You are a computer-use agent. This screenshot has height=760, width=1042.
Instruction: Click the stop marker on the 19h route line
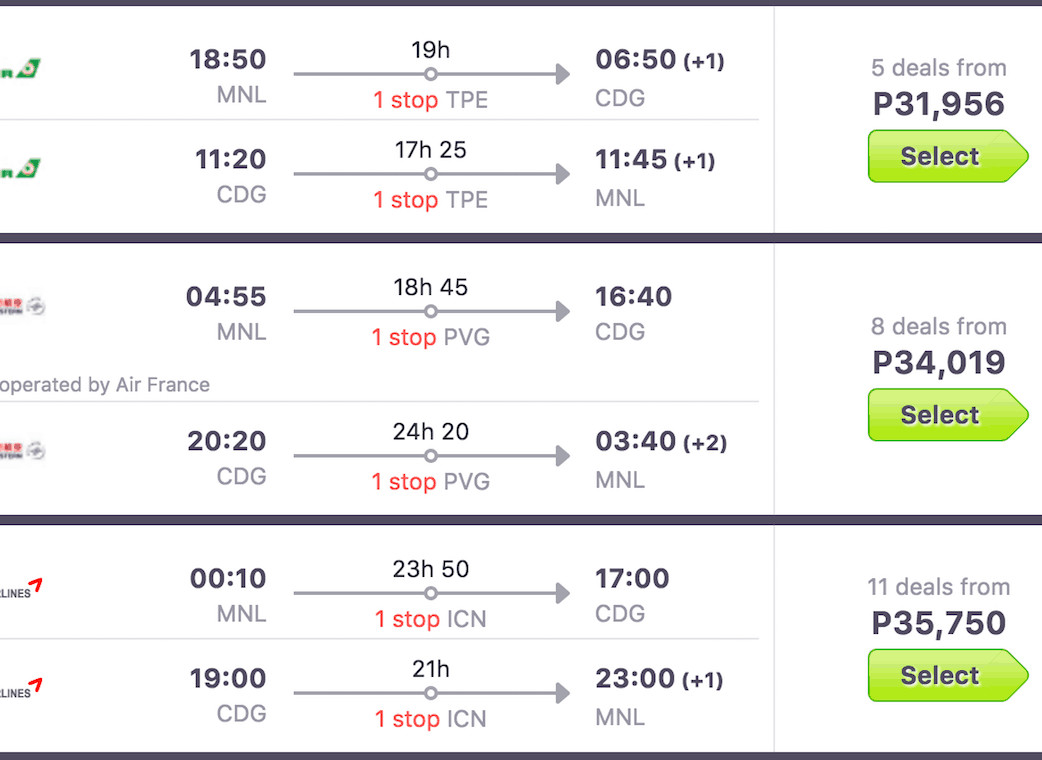pos(430,74)
